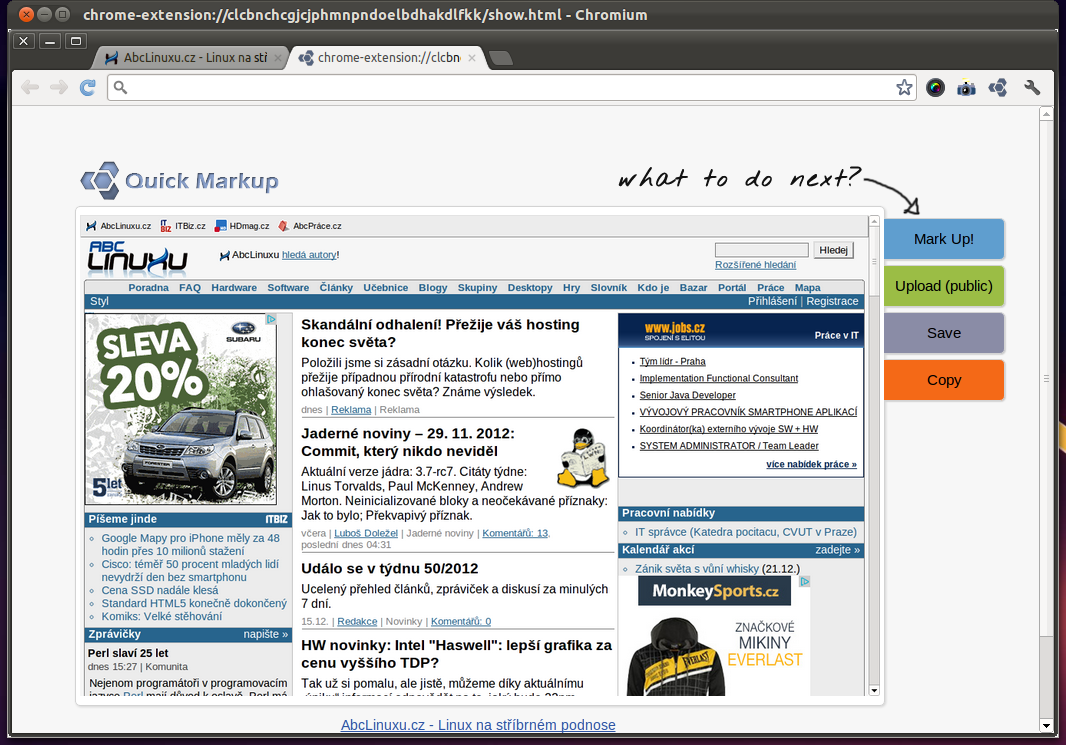The width and height of the screenshot is (1066, 745).
Task: Open the Skandální odhalení article headline
Action: 441,334
